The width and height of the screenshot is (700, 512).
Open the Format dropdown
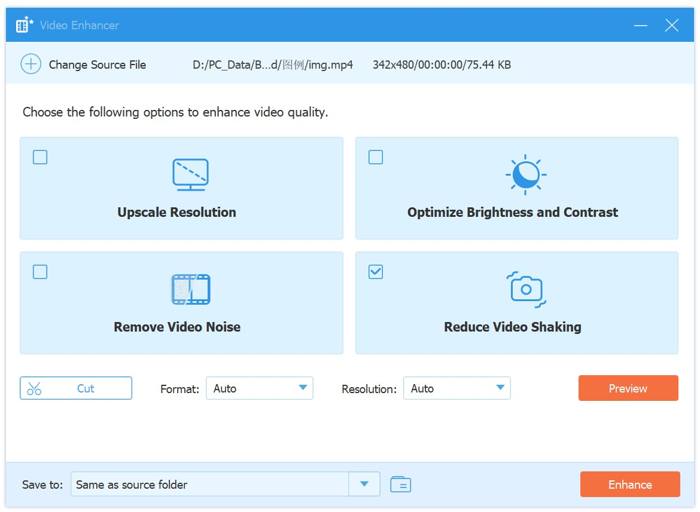click(259, 388)
